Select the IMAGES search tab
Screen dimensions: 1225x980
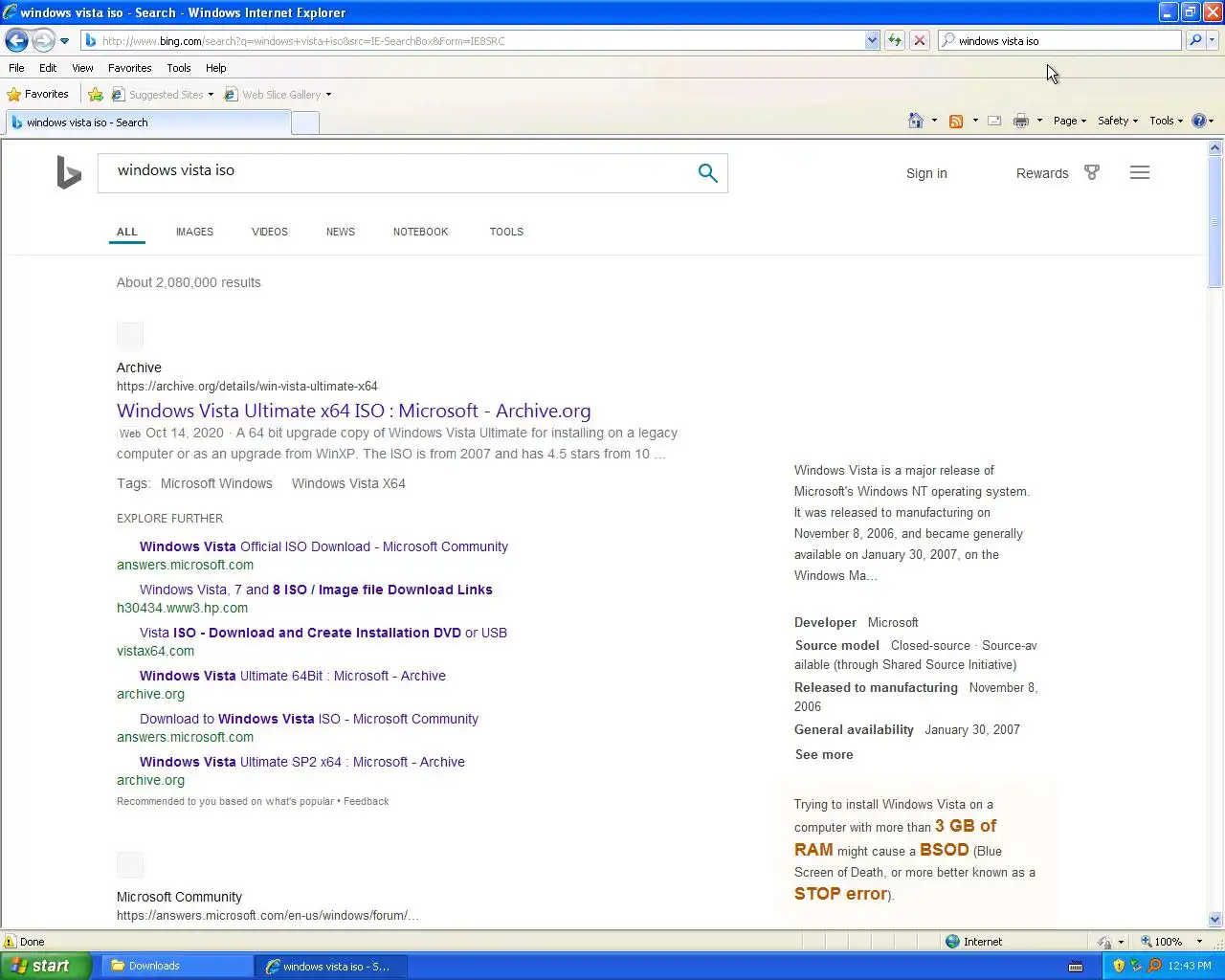click(194, 232)
